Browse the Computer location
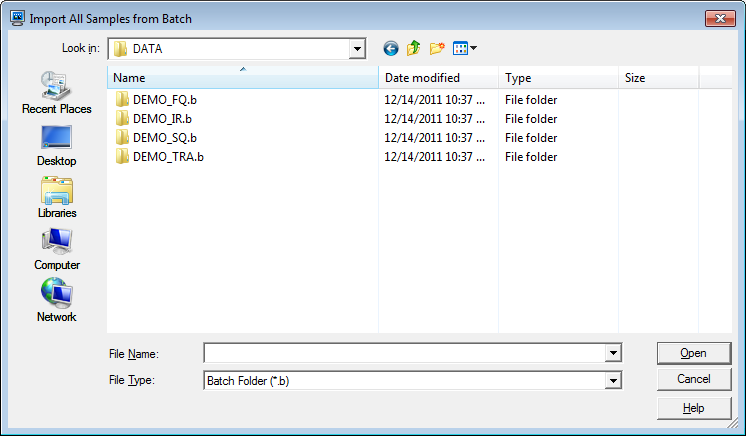746x436 pixels. click(57, 249)
